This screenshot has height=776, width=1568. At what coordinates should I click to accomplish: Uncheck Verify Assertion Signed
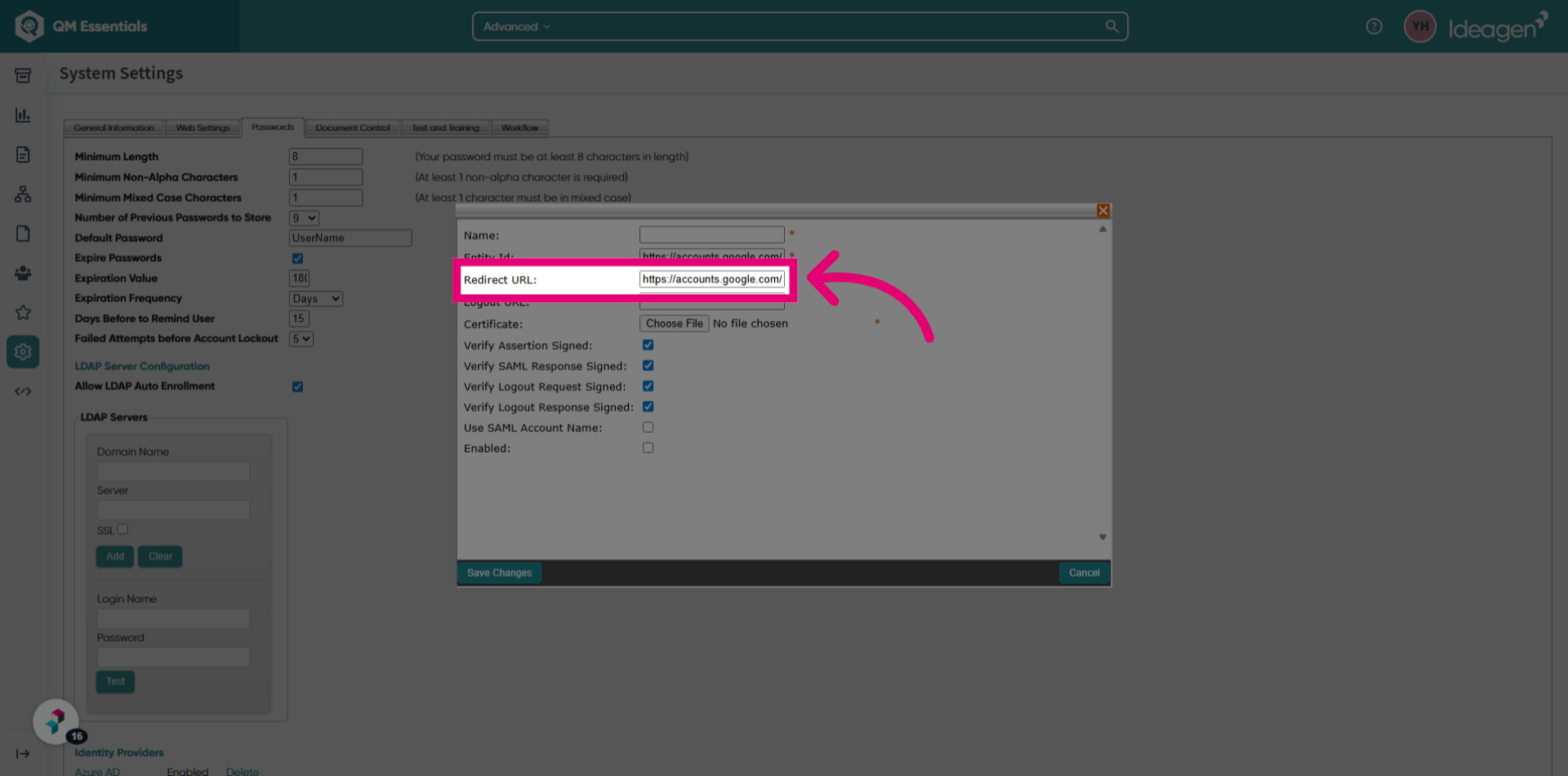648,345
